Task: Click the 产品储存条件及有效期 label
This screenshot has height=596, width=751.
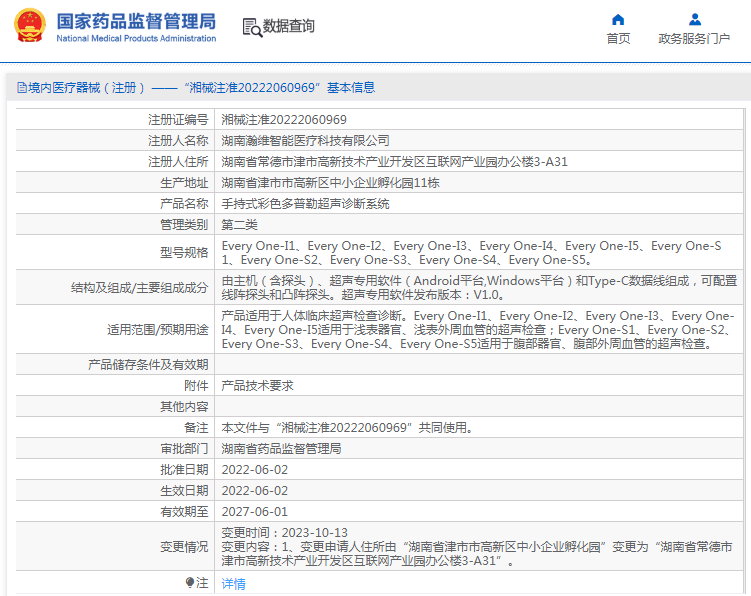Action: click(x=148, y=365)
